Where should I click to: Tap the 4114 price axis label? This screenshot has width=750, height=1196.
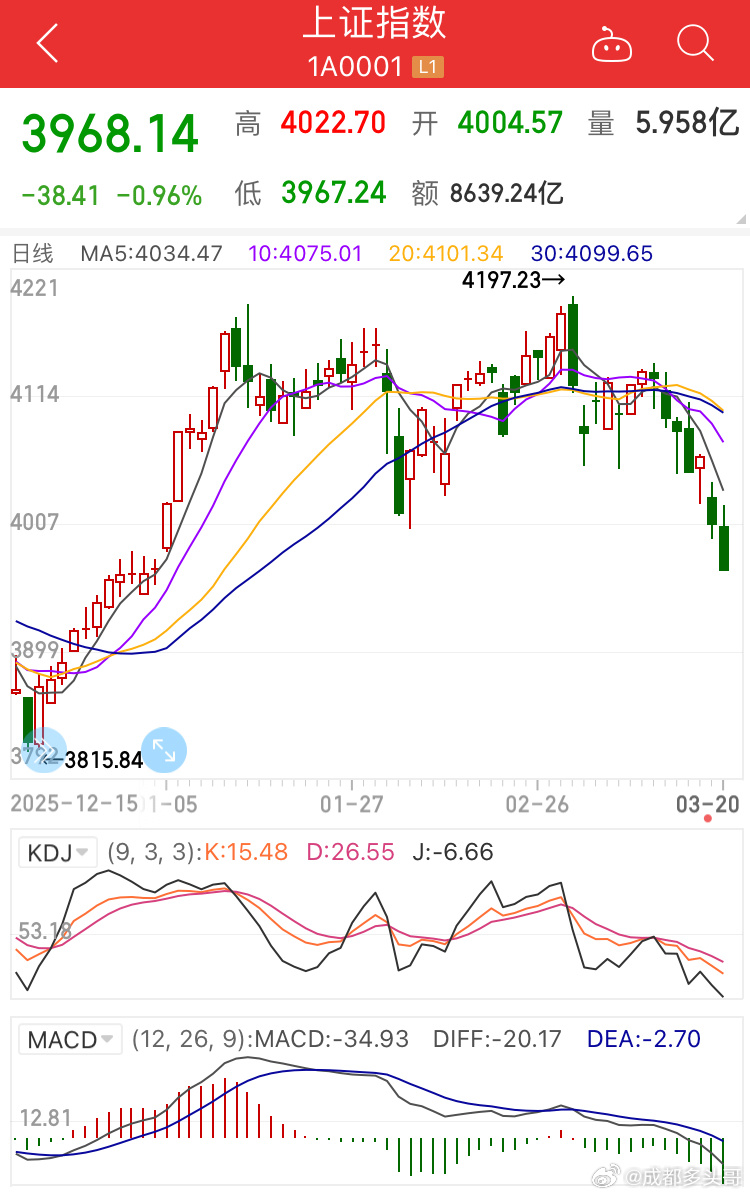34,394
